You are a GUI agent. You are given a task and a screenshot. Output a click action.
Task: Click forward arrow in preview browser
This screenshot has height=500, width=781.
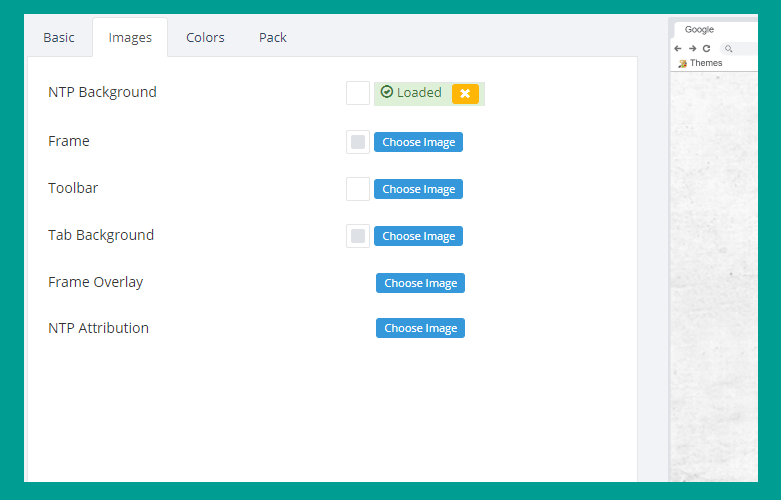(x=692, y=48)
